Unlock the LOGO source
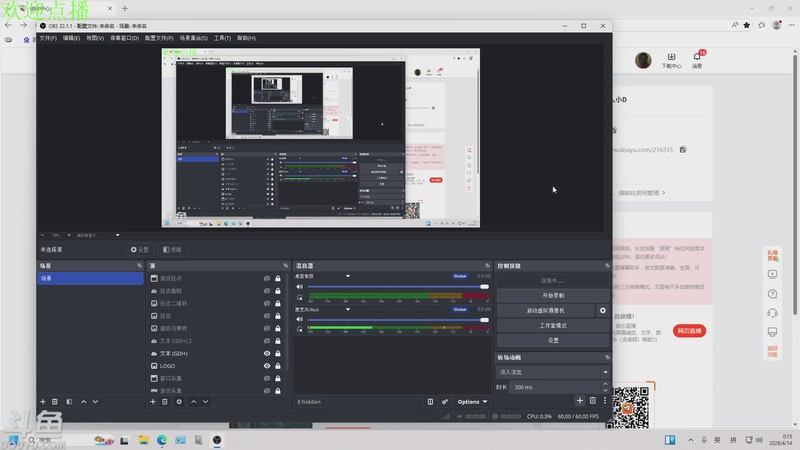 [278, 366]
